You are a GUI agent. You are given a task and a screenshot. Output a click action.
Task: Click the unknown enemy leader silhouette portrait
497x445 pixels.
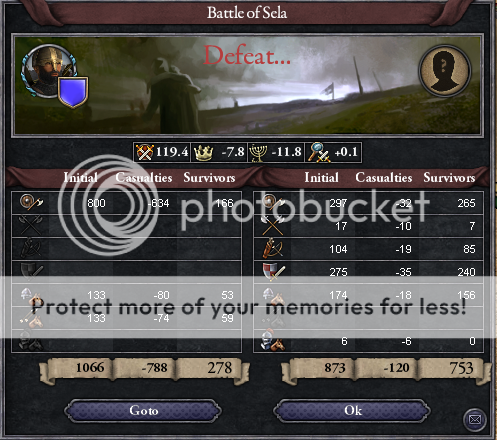point(445,71)
